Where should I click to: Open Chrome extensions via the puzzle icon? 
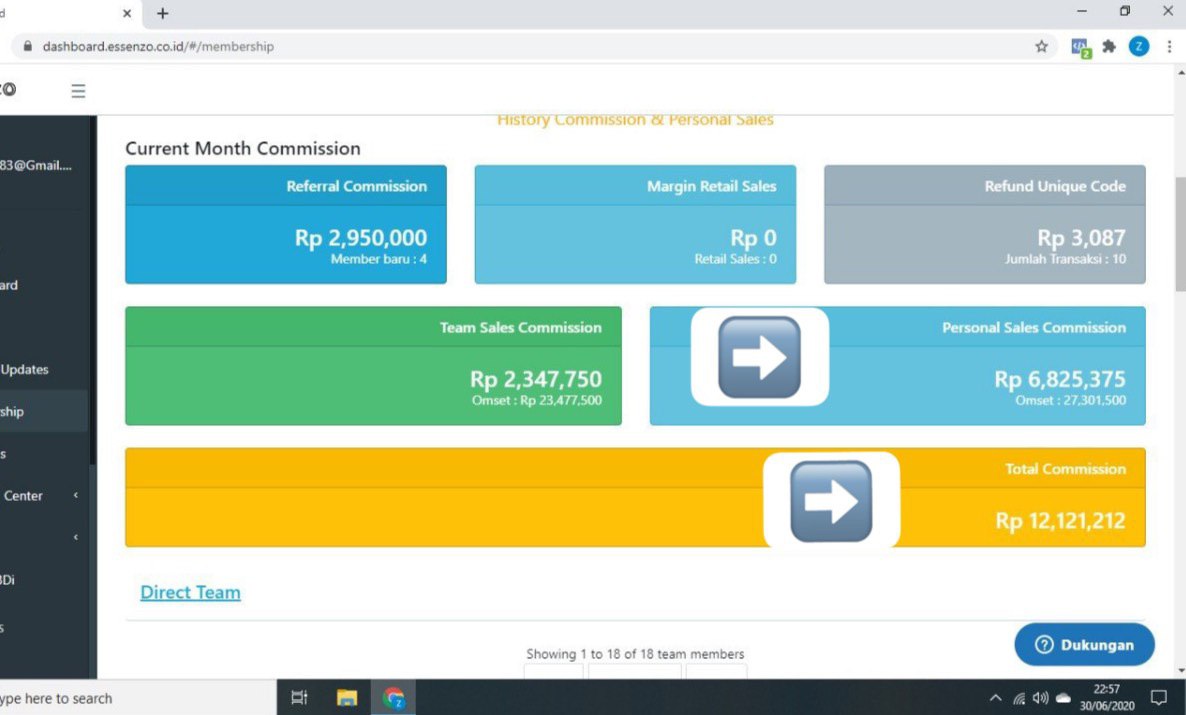pyautogui.click(x=1109, y=46)
